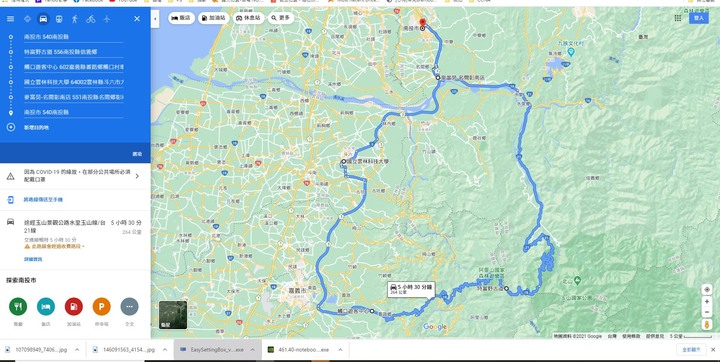Screen dimensions: 720x362
Task: Click the 新增目的地 add destination text
Action: pyautogui.click(x=36, y=127)
